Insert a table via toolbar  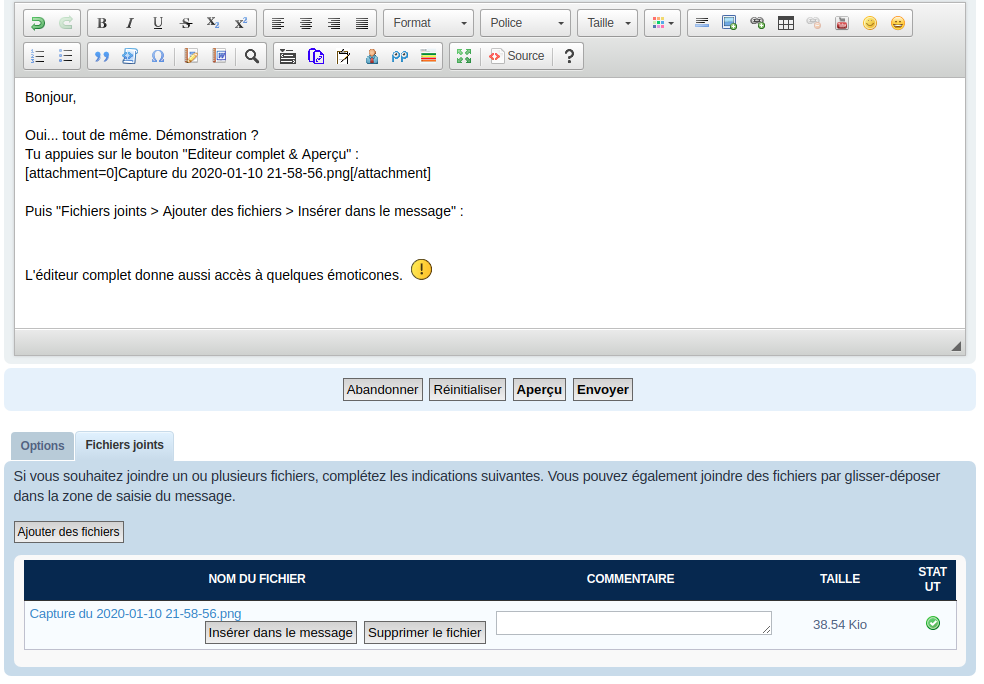(x=786, y=23)
